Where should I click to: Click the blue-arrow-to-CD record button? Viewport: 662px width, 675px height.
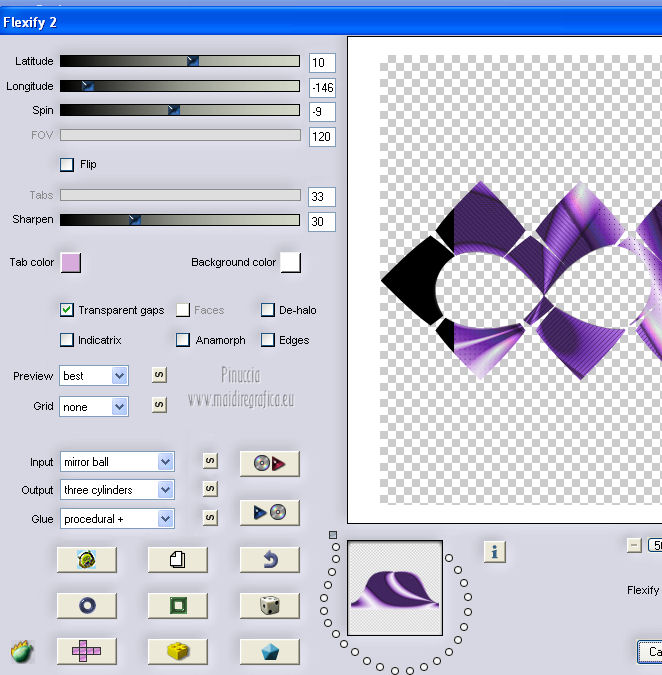269,512
